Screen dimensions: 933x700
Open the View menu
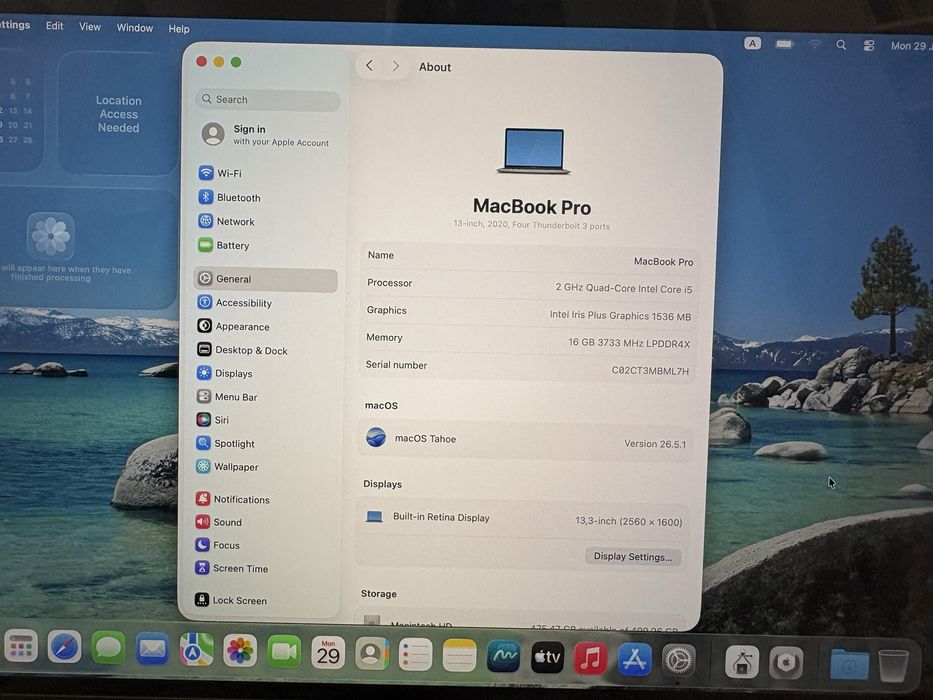(x=90, y=27)
